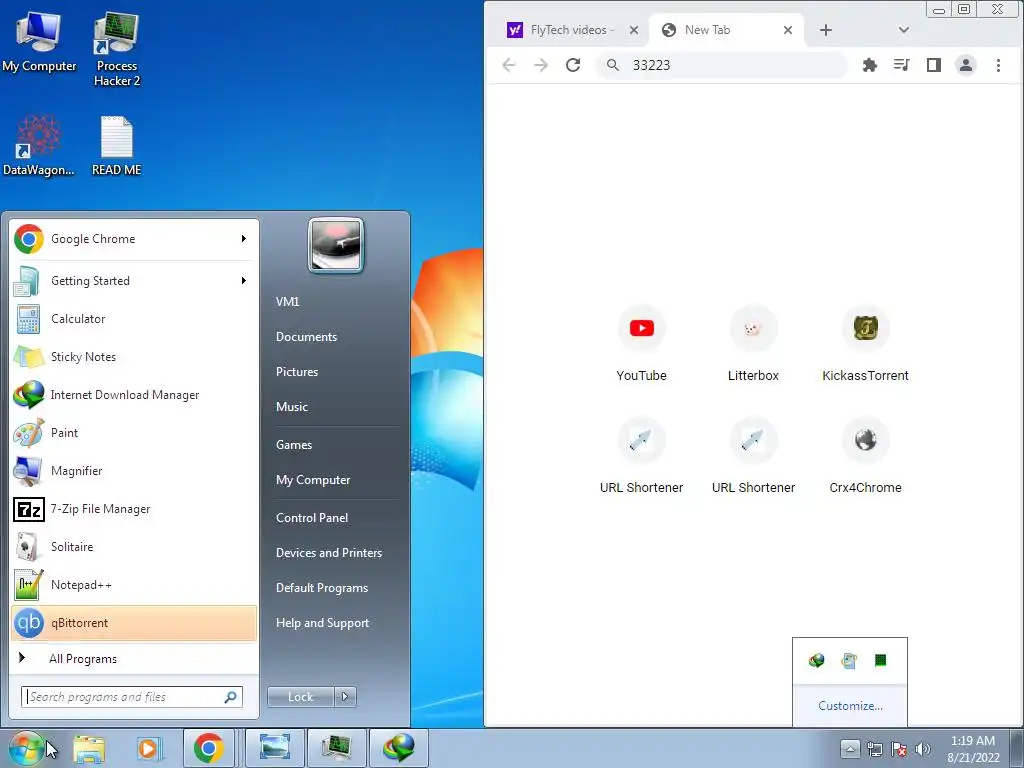This screenshot has height=768, width=1024.
Task: Click green Process Hacker tray popup icon
Action: [880, 660]
